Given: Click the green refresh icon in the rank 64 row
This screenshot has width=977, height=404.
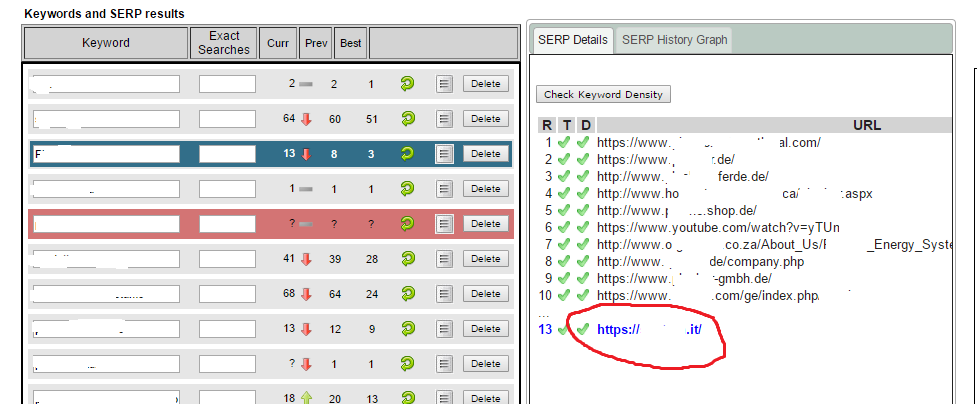Looking at the screenshot, I should click(x=407, y=119).
